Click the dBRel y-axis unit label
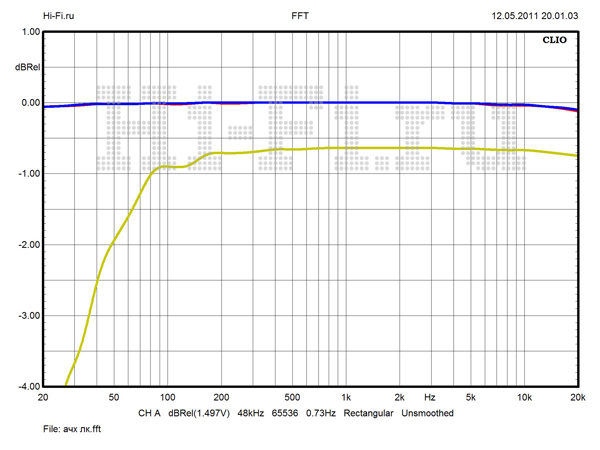This screenshot has height=450, width=600. pos(27,67)
